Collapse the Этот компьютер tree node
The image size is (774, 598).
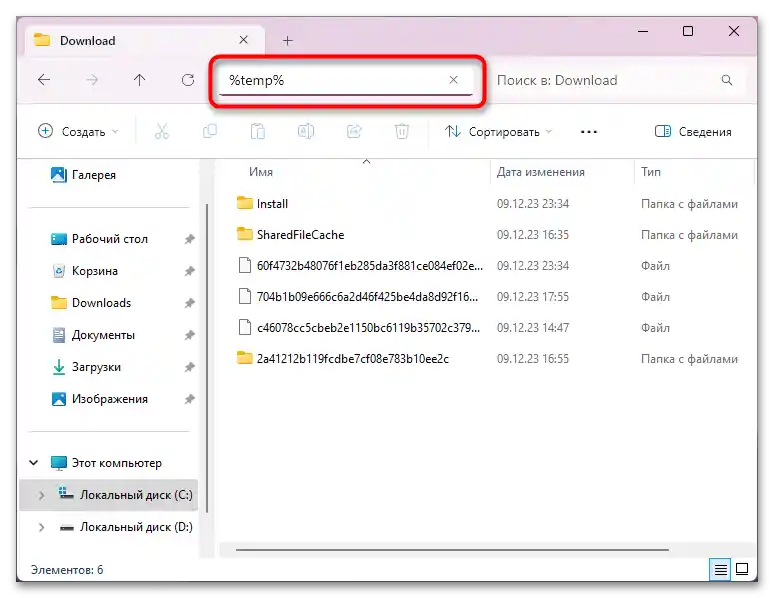pyautogui.click(x=34, y=463)
